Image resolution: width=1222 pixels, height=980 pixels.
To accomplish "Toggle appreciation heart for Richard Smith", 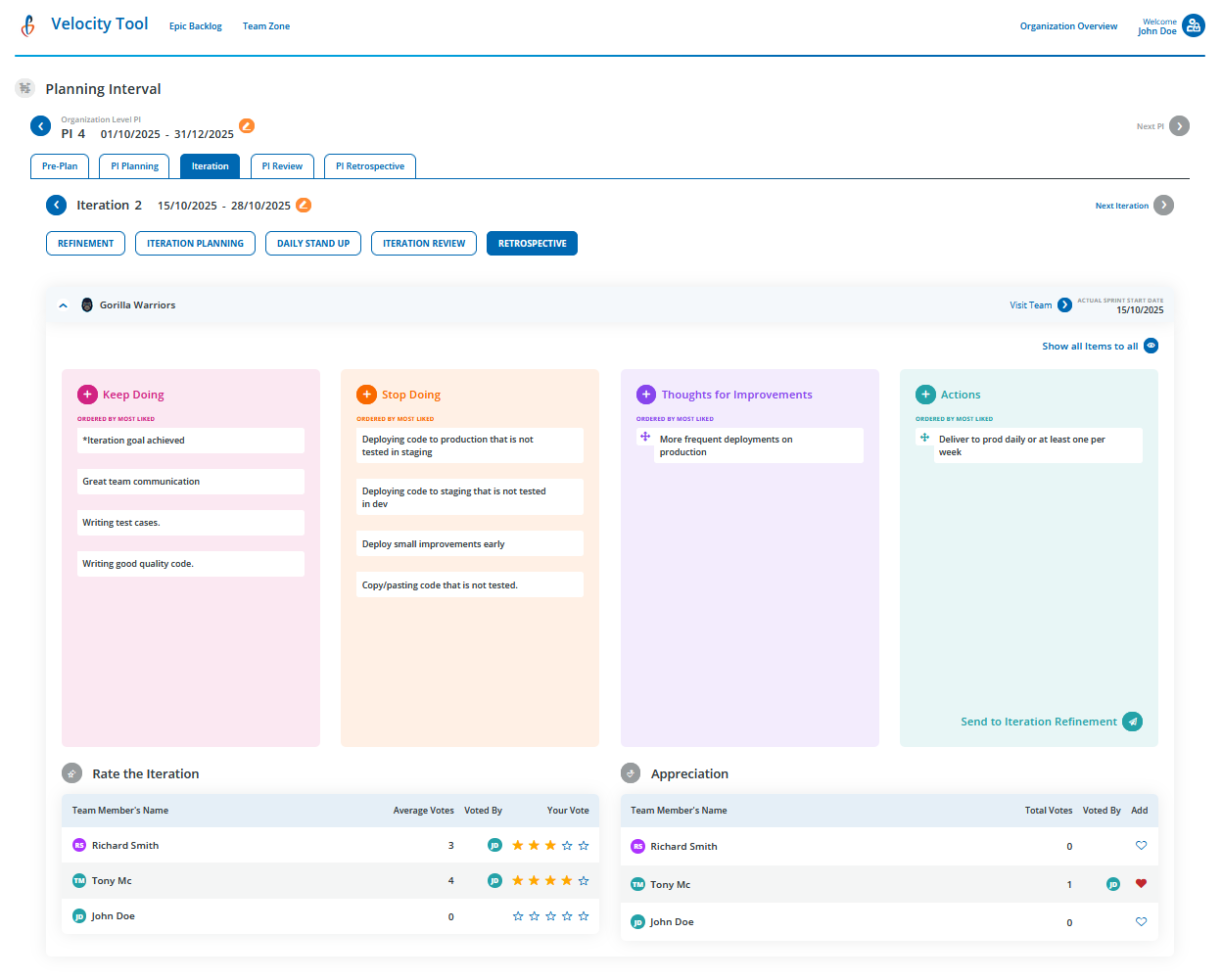I will [1141, 846].
